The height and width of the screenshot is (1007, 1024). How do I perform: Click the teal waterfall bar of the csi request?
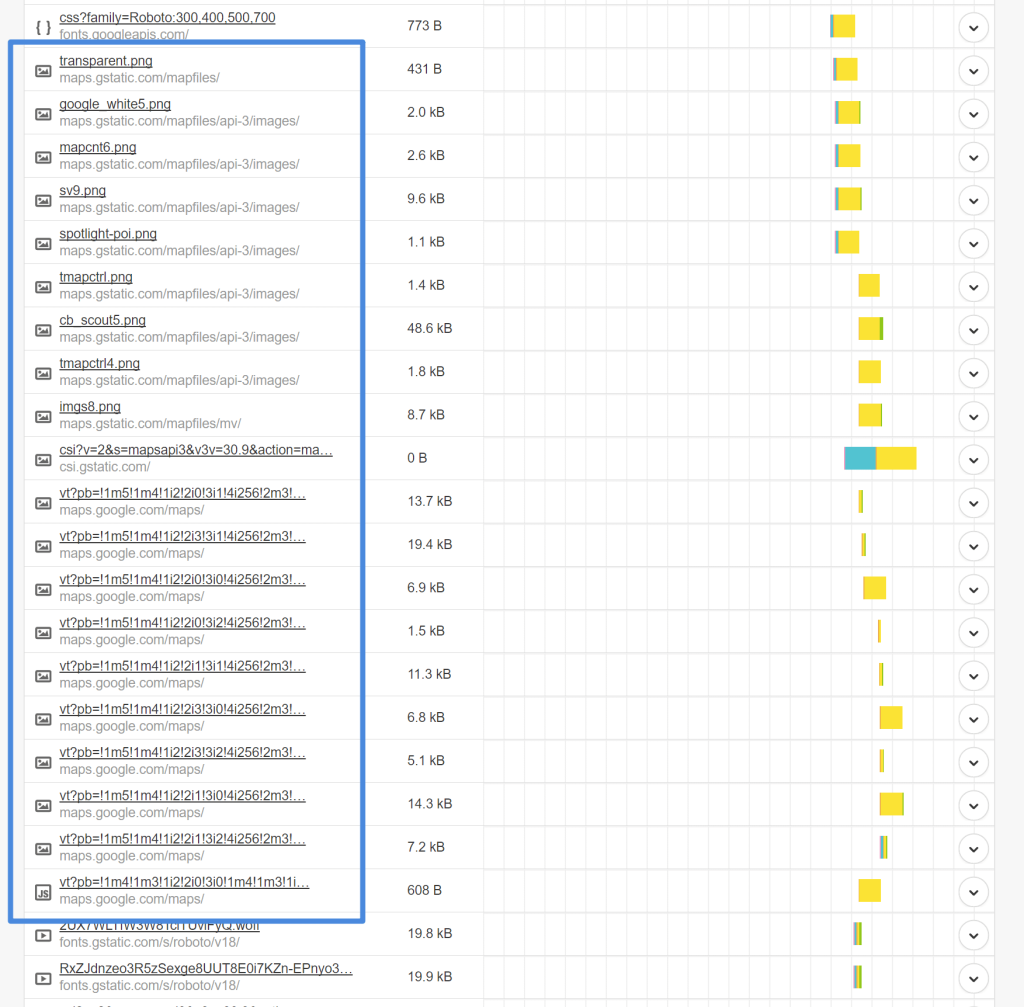861,458
